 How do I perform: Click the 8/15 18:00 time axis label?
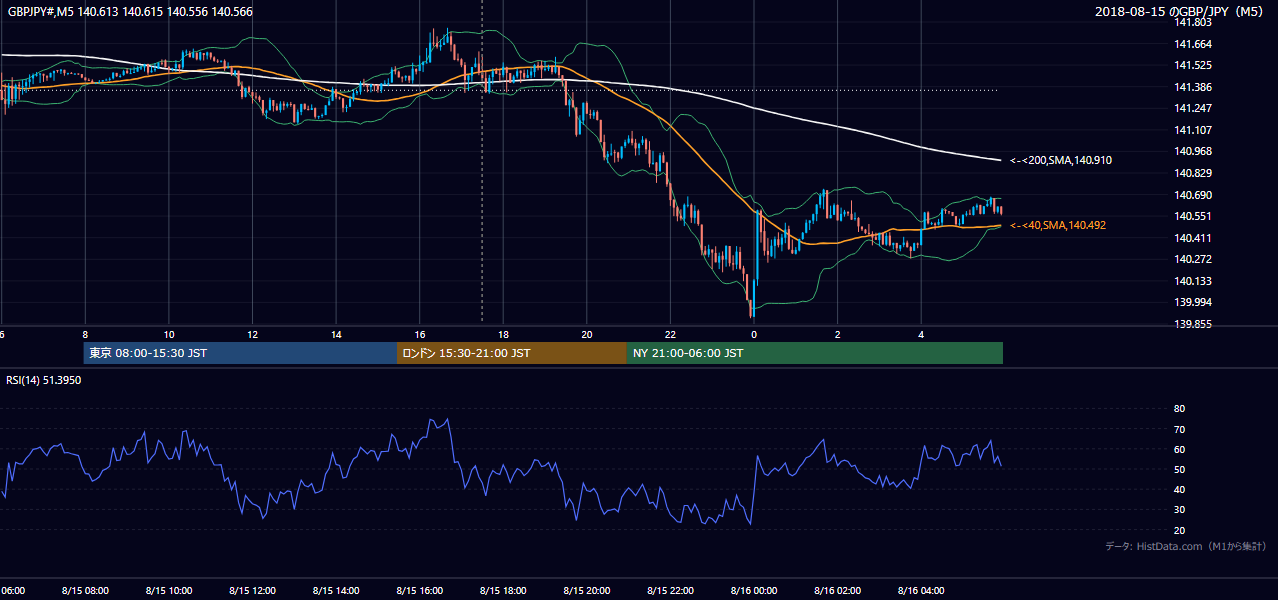503,590
